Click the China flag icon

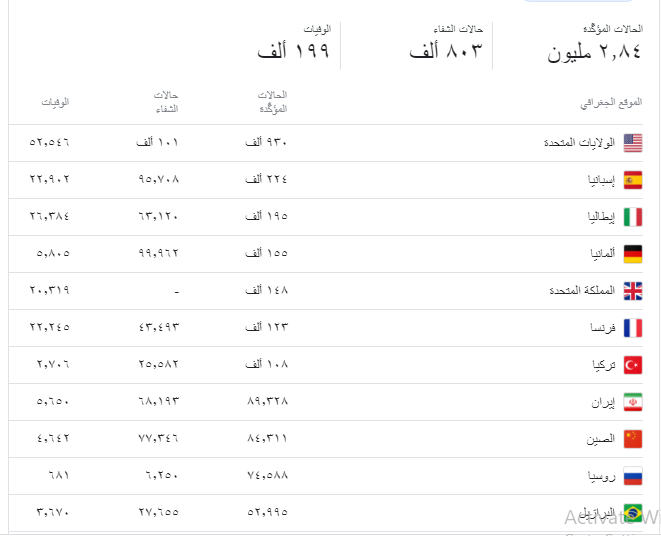(633, 439)
